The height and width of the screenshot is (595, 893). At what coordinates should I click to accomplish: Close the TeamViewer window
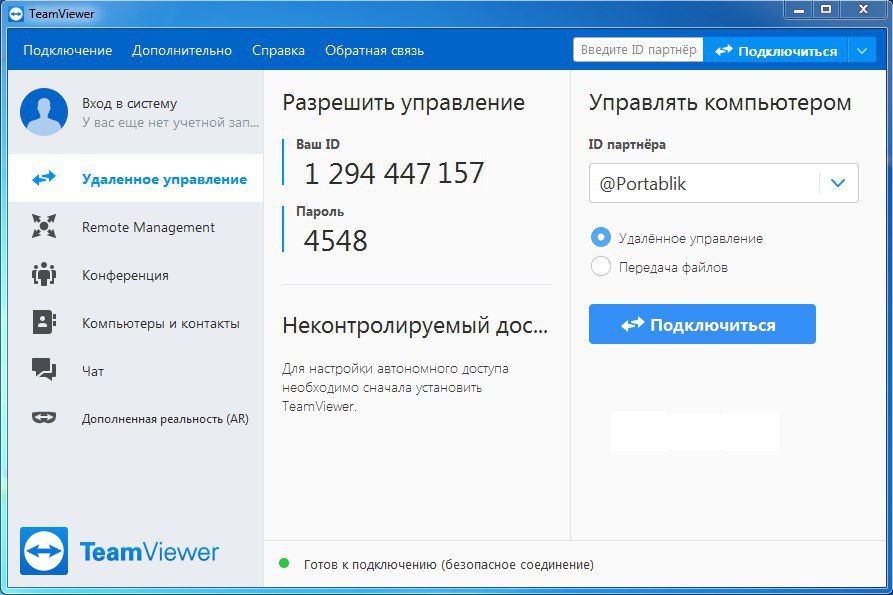[x=864, y=9]
